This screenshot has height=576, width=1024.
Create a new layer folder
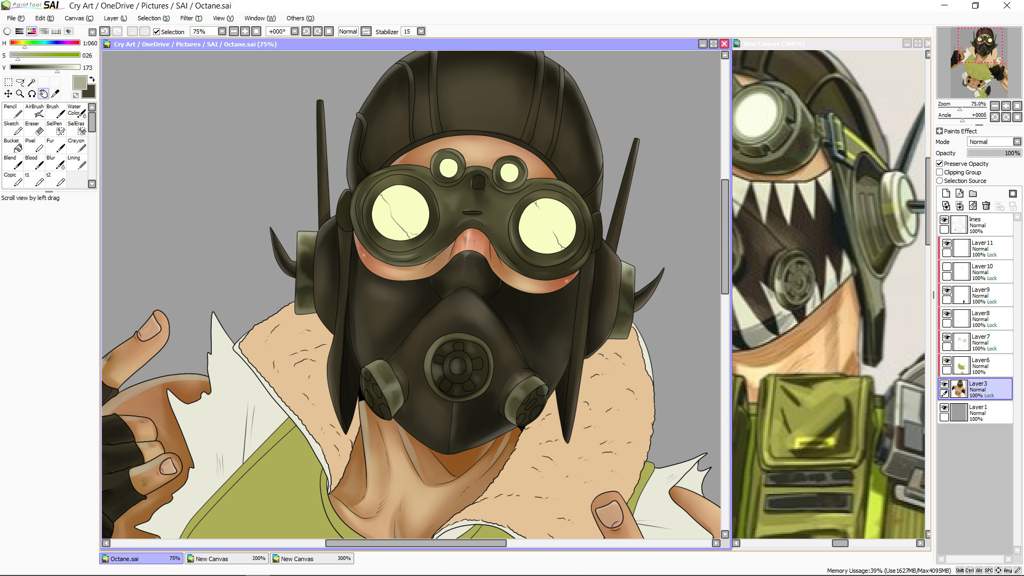973,193
